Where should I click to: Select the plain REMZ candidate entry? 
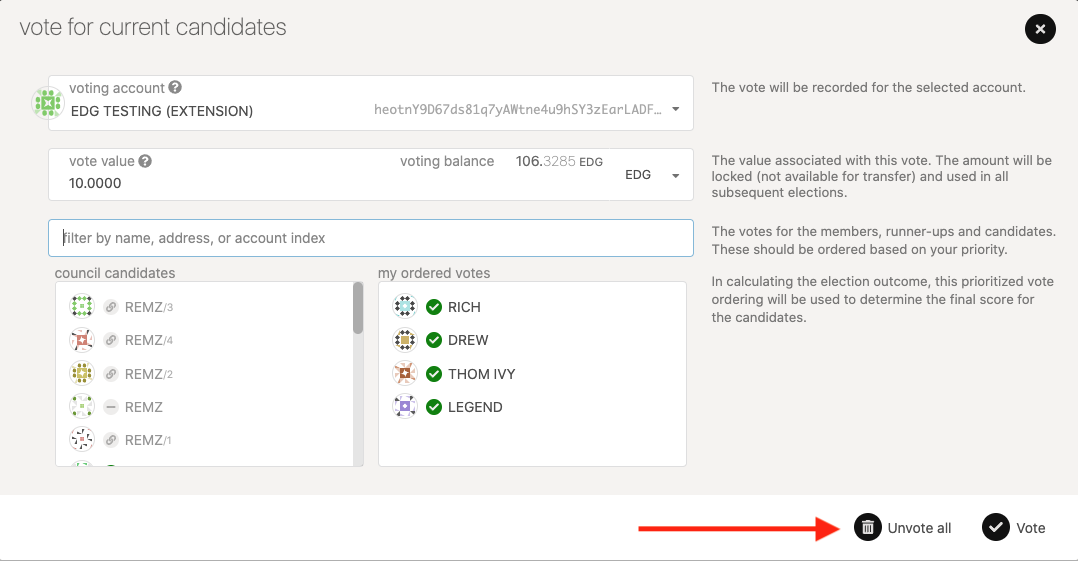coord(144,407)
